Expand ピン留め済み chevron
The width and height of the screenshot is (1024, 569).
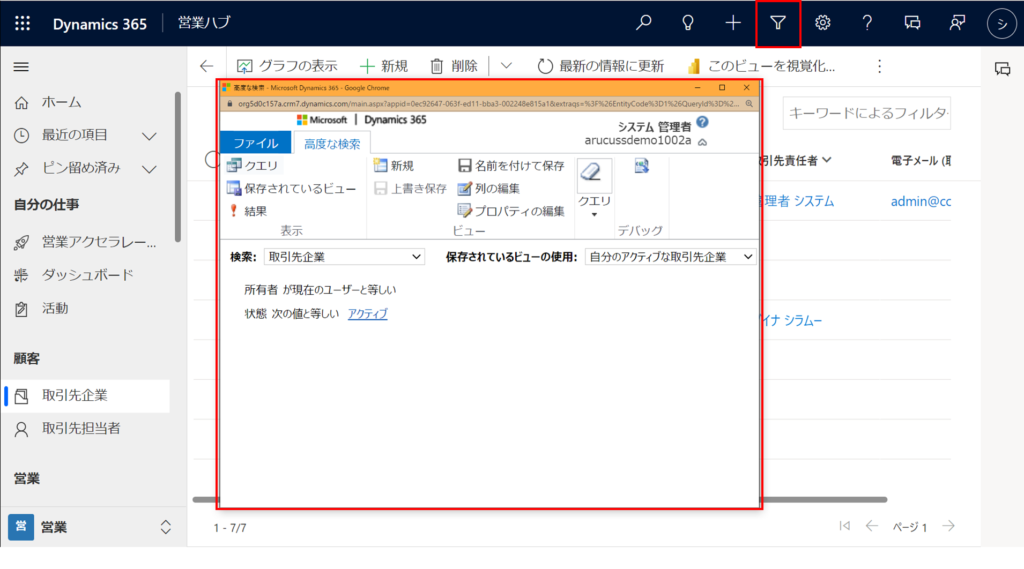(x=150, y=169)
